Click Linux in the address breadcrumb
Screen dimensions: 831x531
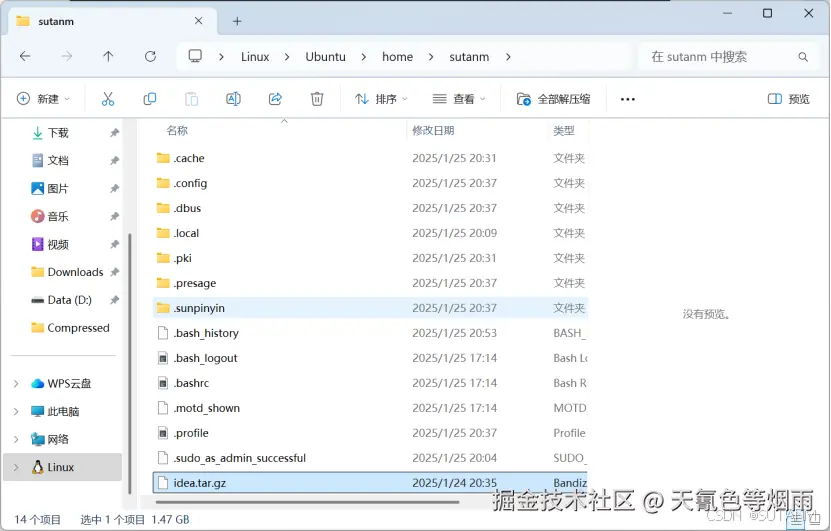tap(255, 57)
